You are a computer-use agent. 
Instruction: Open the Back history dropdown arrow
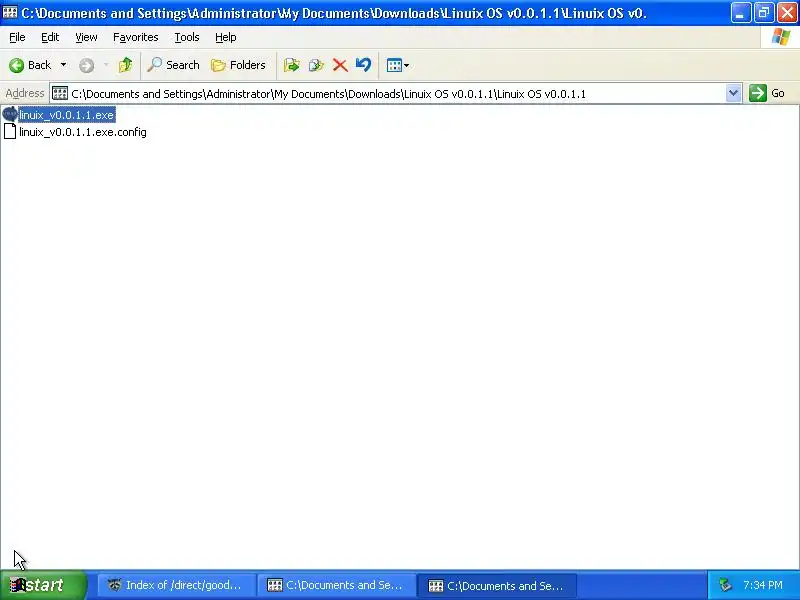tap(63, 65)
